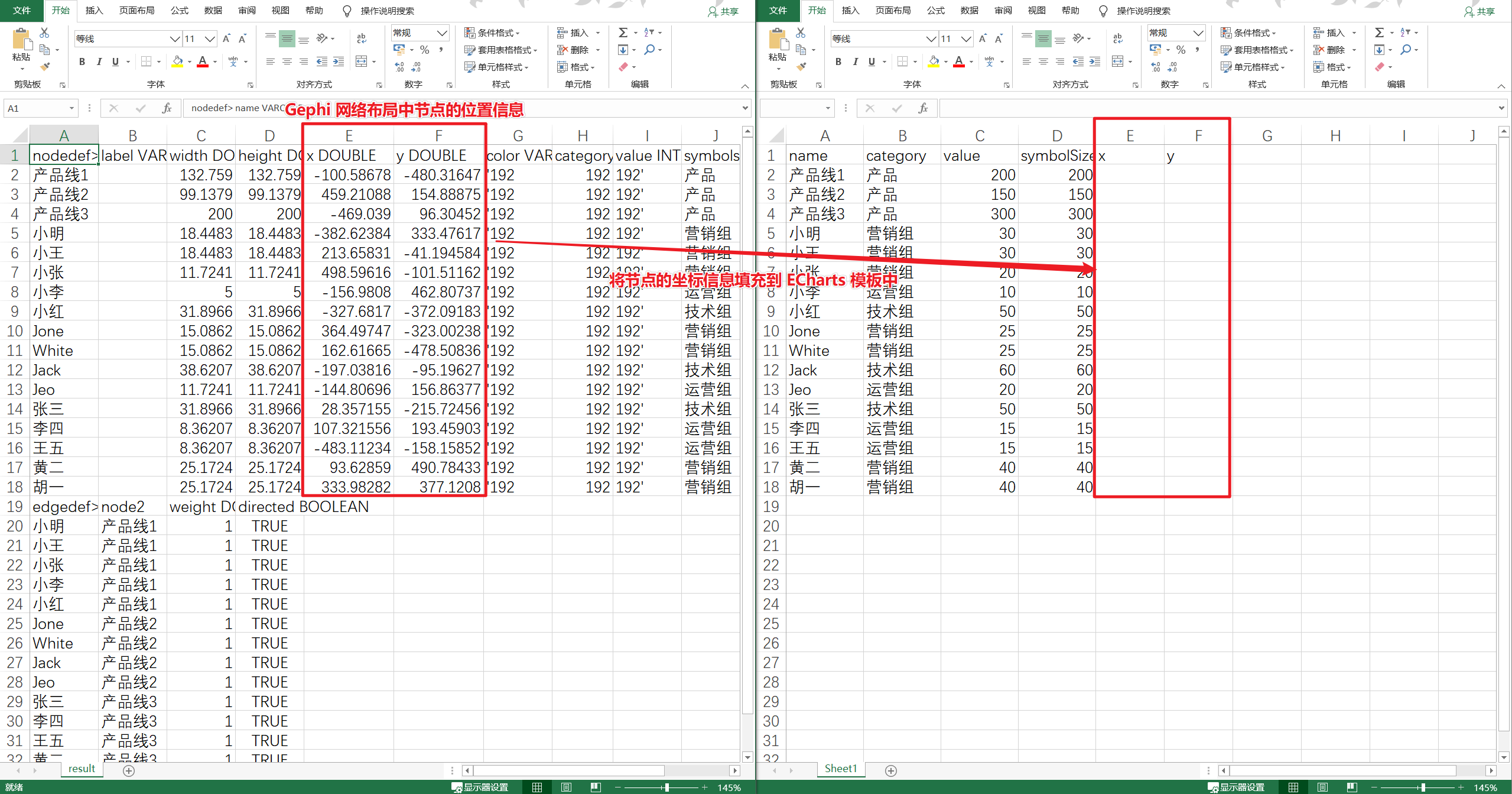
Task: Open font name dropdown 等线 in left window
Action: [175, 39]
